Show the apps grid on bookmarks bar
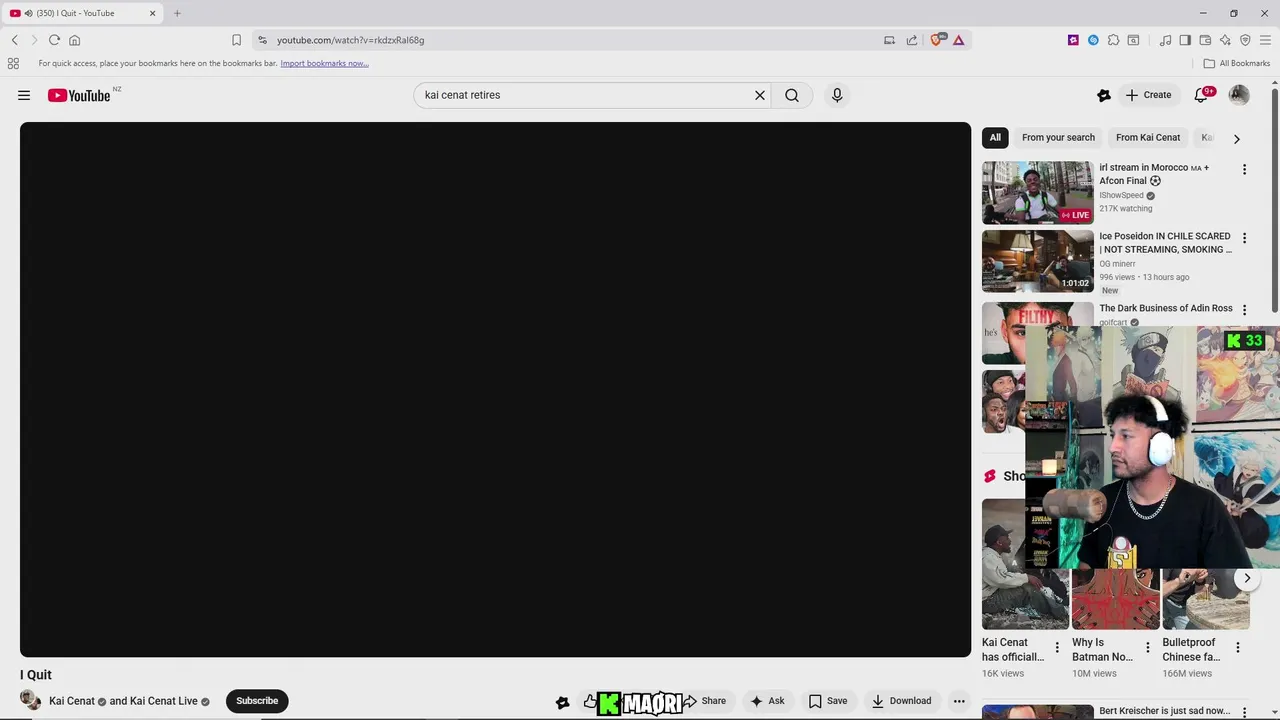Screen dimensions: 1280x720 [13, 63]
